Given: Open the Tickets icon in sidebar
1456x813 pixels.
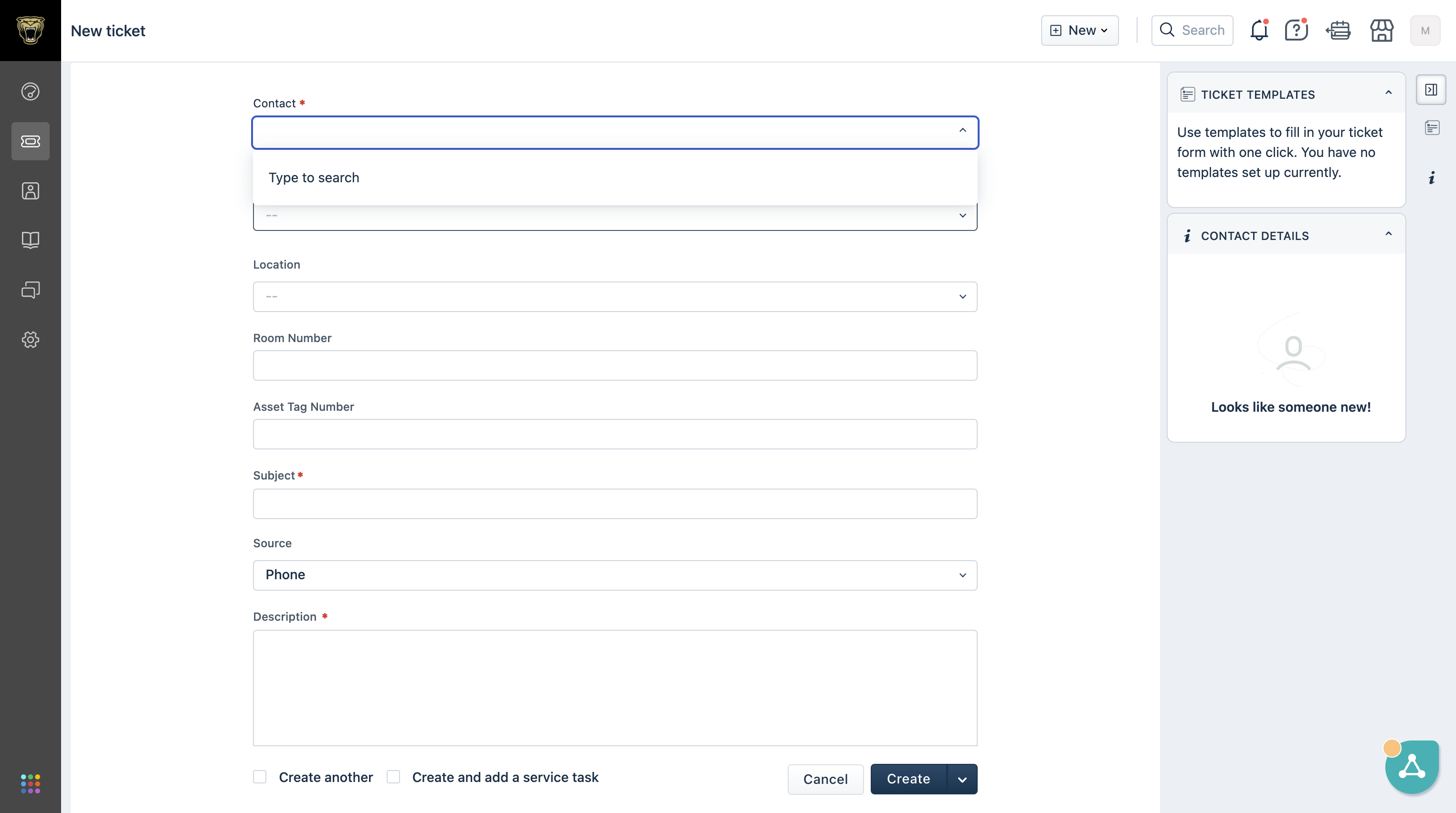Looking at the screenshot, I should [x=30, y=141].
